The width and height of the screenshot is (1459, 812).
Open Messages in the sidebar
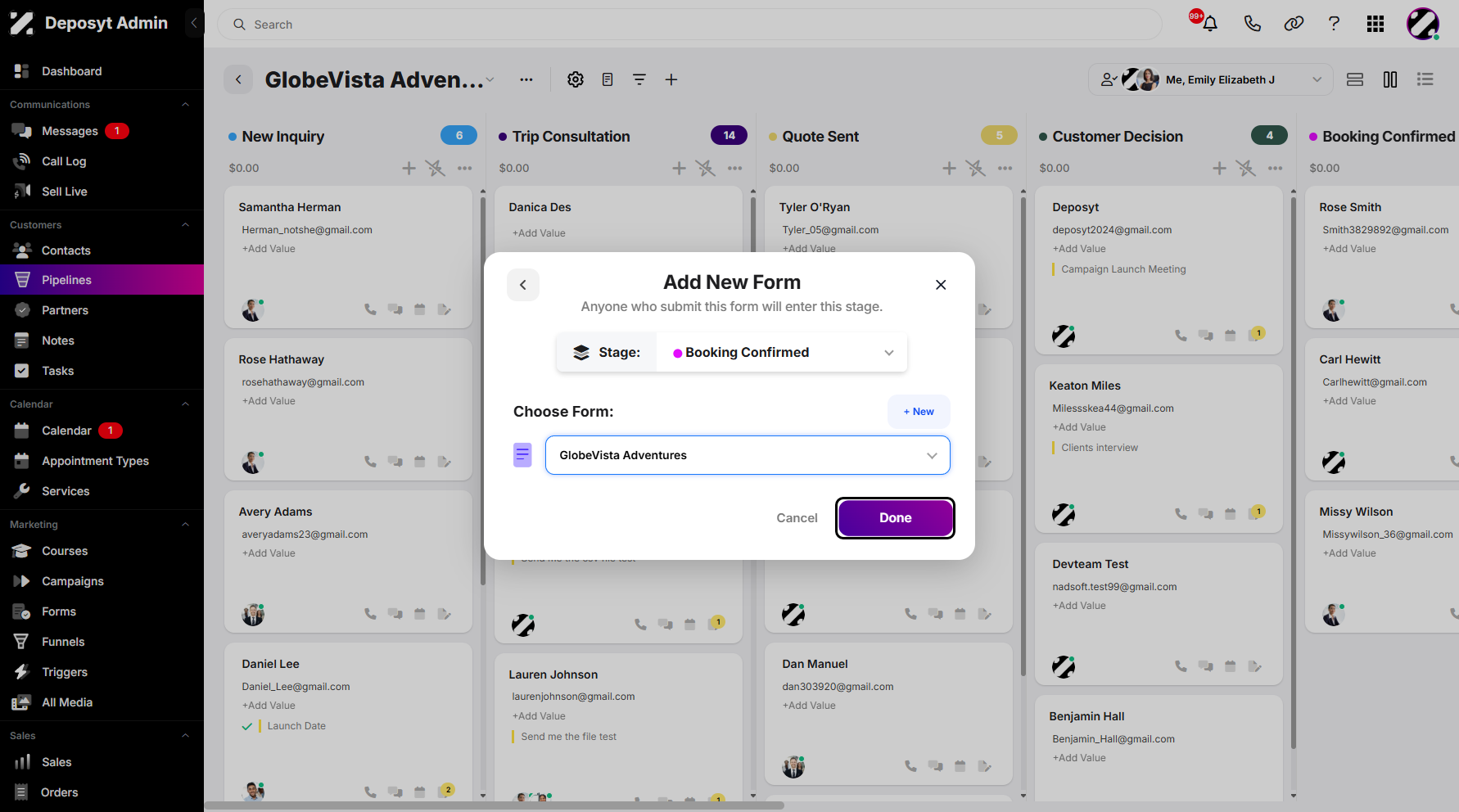coord(102,131)
